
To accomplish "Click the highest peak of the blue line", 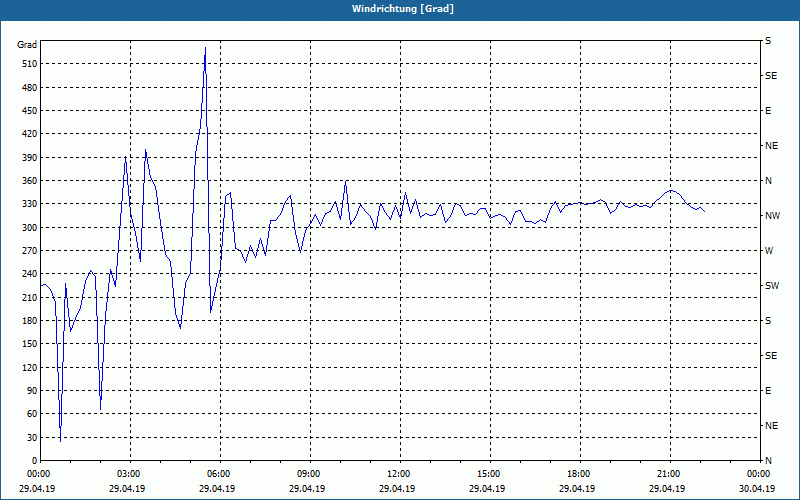I will pyautogui.click(x=205, y=48).
